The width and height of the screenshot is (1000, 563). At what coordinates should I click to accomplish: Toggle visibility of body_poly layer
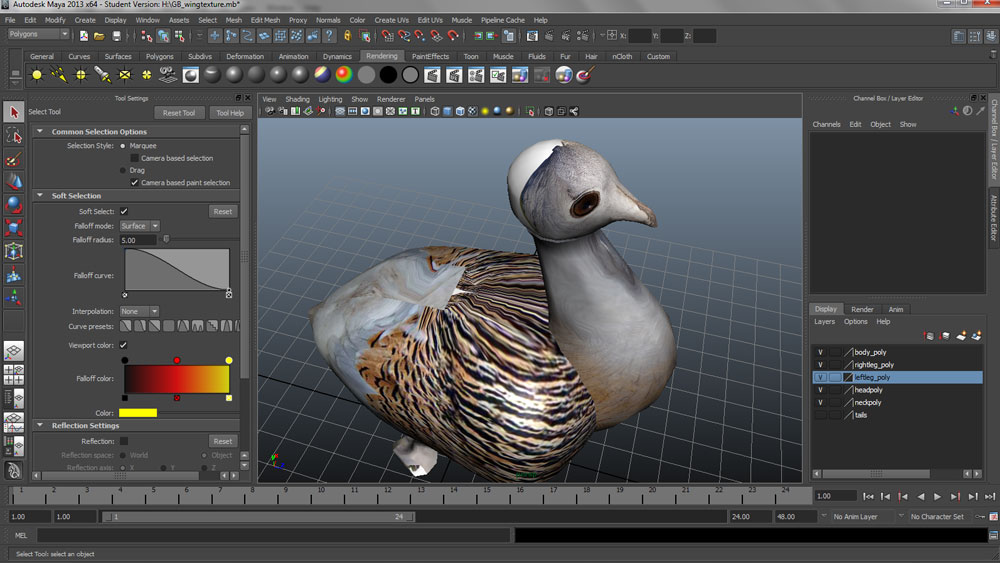point(821,352)
